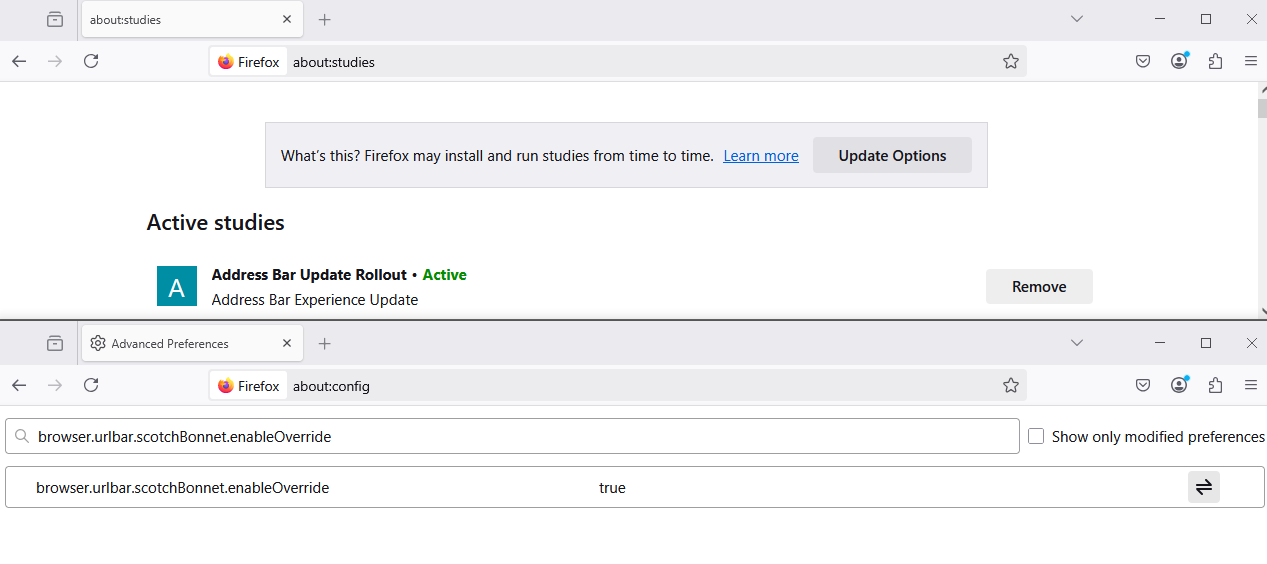Click Back arrow in about:config window

pos(19,385)
